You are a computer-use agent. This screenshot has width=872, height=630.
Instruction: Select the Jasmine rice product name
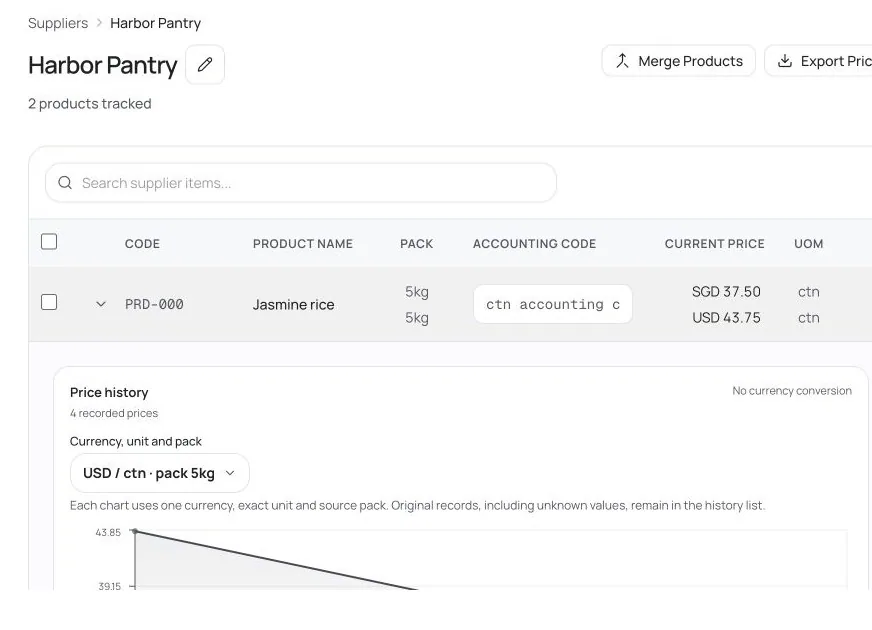click(294, 305)
